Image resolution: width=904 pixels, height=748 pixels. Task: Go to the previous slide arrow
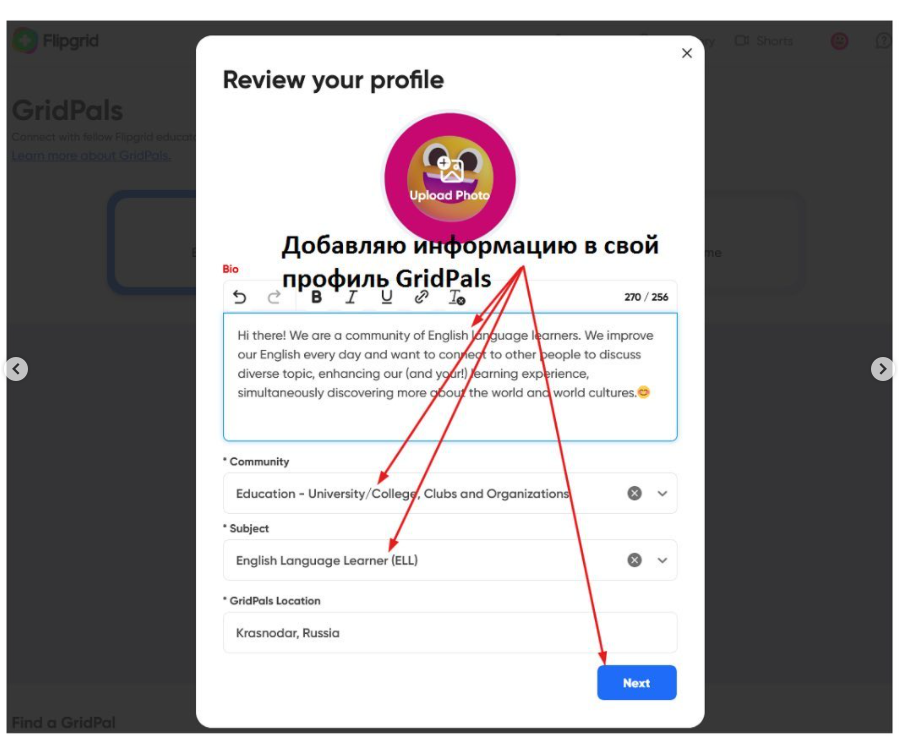point(17,369)
